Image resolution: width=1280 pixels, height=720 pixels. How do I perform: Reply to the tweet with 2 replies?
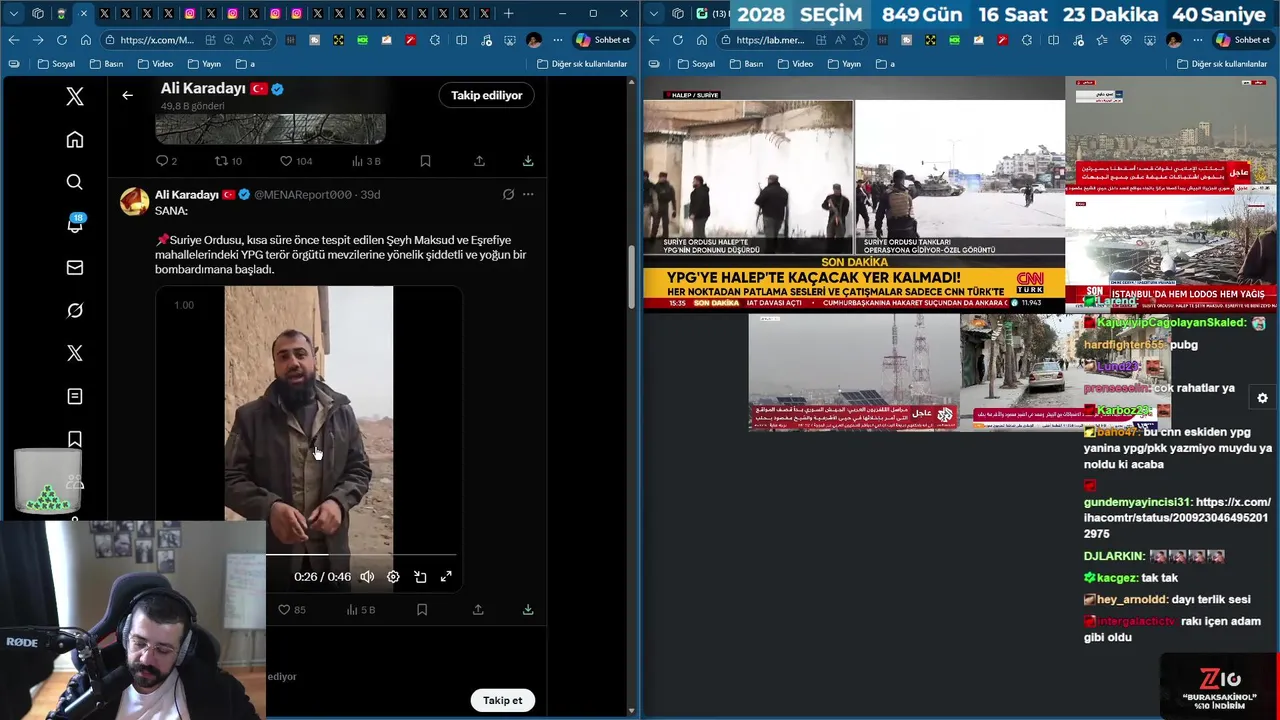[x=166, y=161]
